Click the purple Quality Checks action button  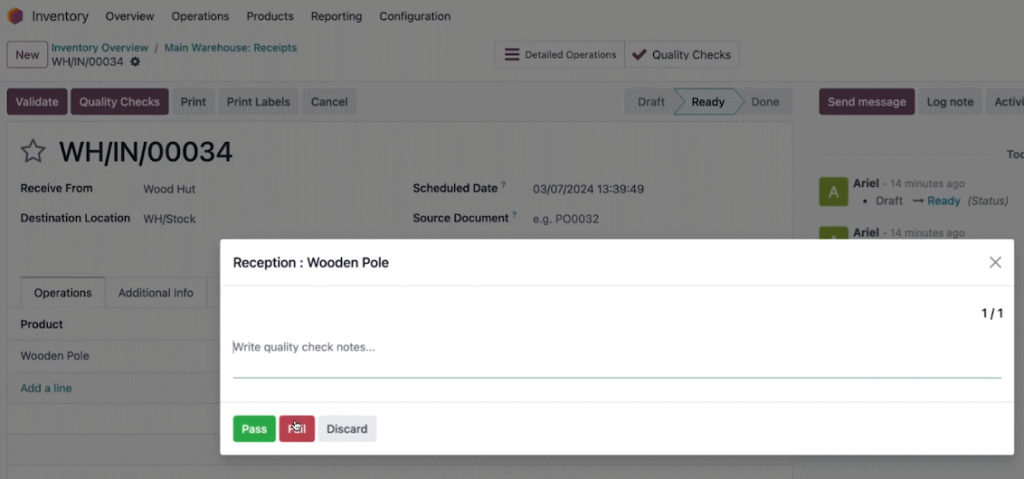120,102
